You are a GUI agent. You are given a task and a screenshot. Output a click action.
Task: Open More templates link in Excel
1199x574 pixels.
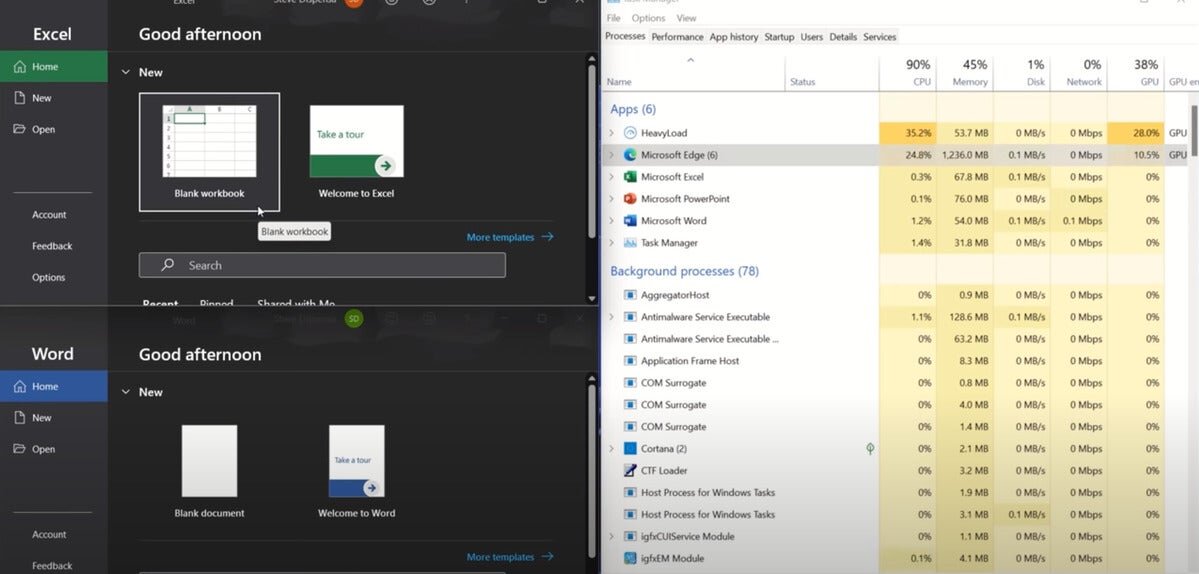click(x=510, y=237)
